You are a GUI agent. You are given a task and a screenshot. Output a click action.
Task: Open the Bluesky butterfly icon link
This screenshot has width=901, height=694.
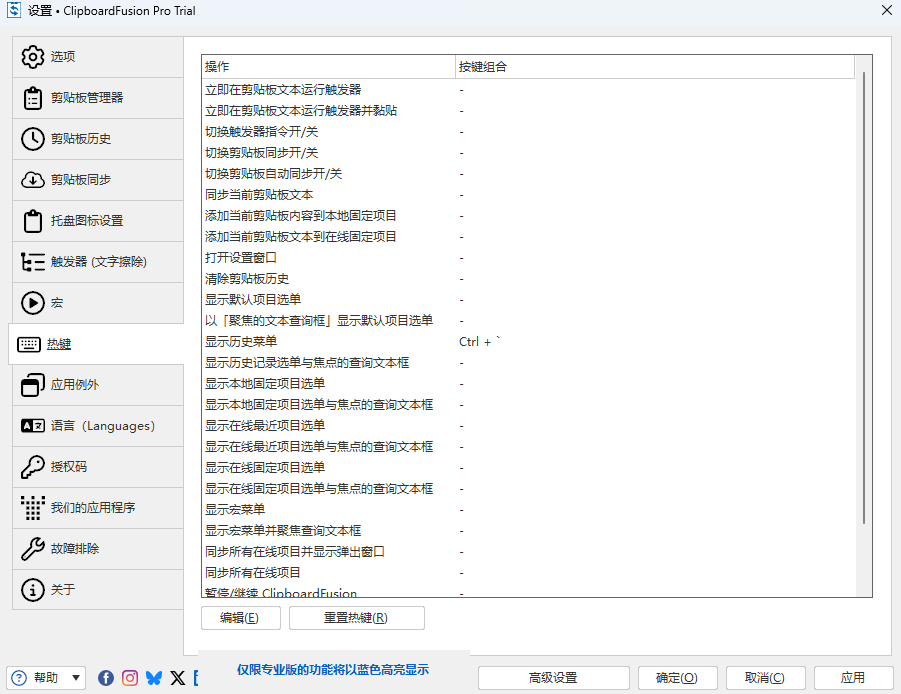click(154, 678)
